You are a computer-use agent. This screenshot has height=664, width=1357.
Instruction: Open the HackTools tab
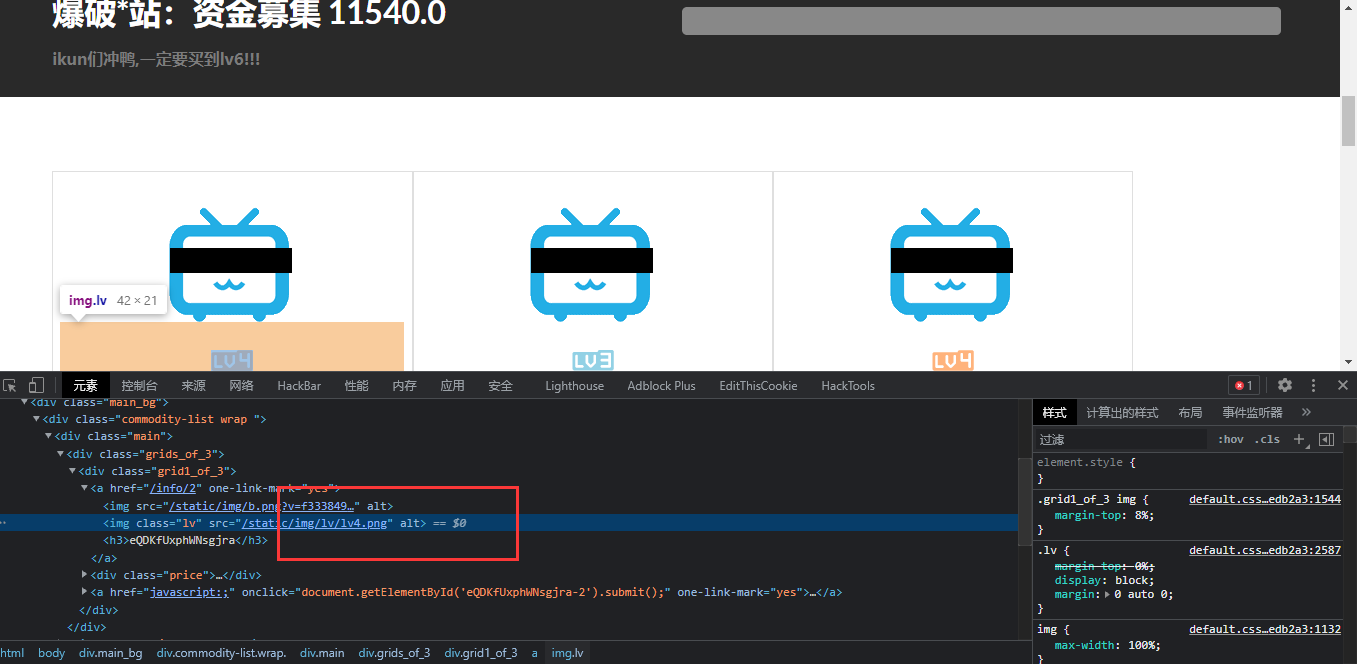click(x=848, y=386)
